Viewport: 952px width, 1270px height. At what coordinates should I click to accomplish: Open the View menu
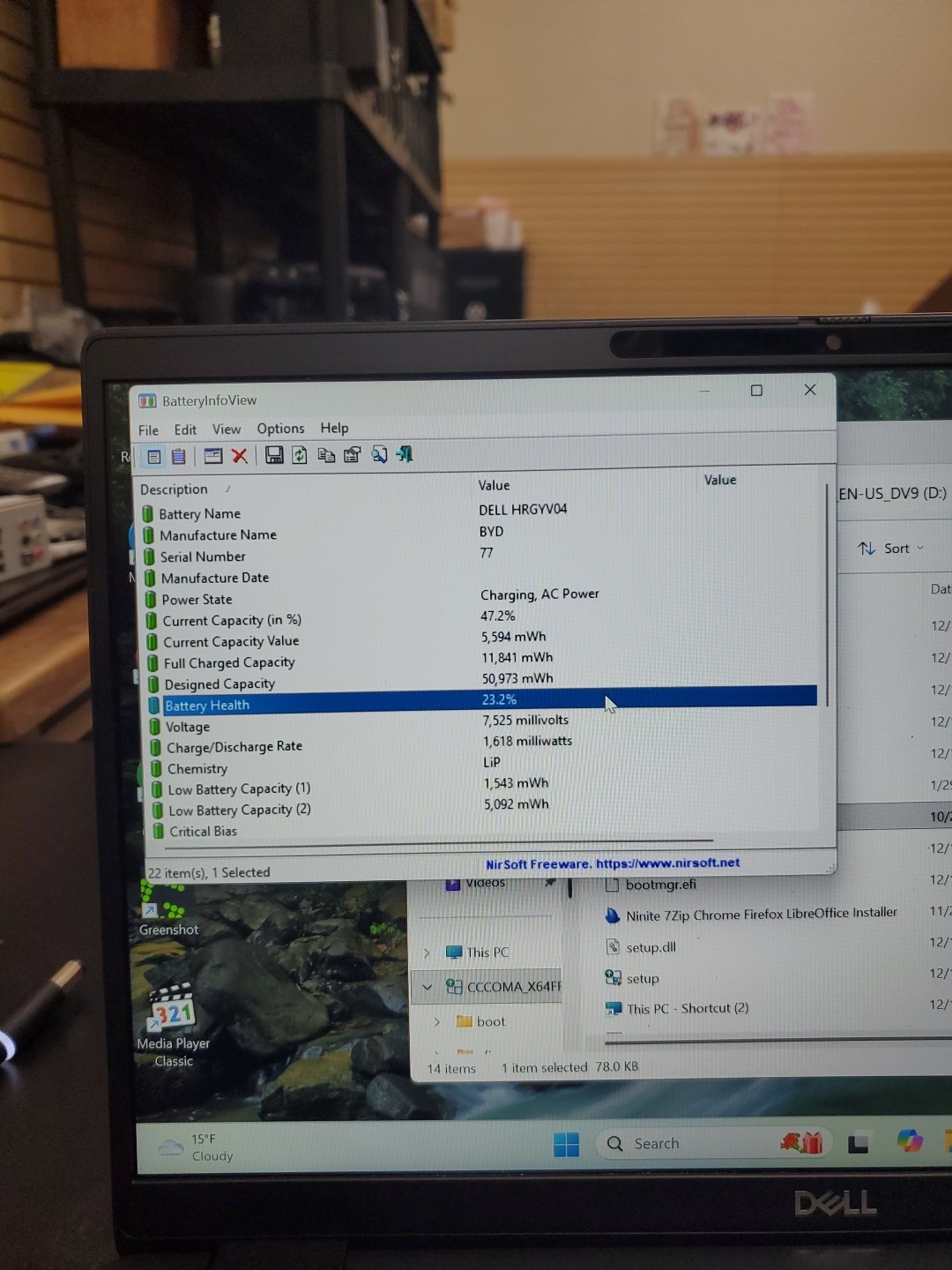(227, 430)
